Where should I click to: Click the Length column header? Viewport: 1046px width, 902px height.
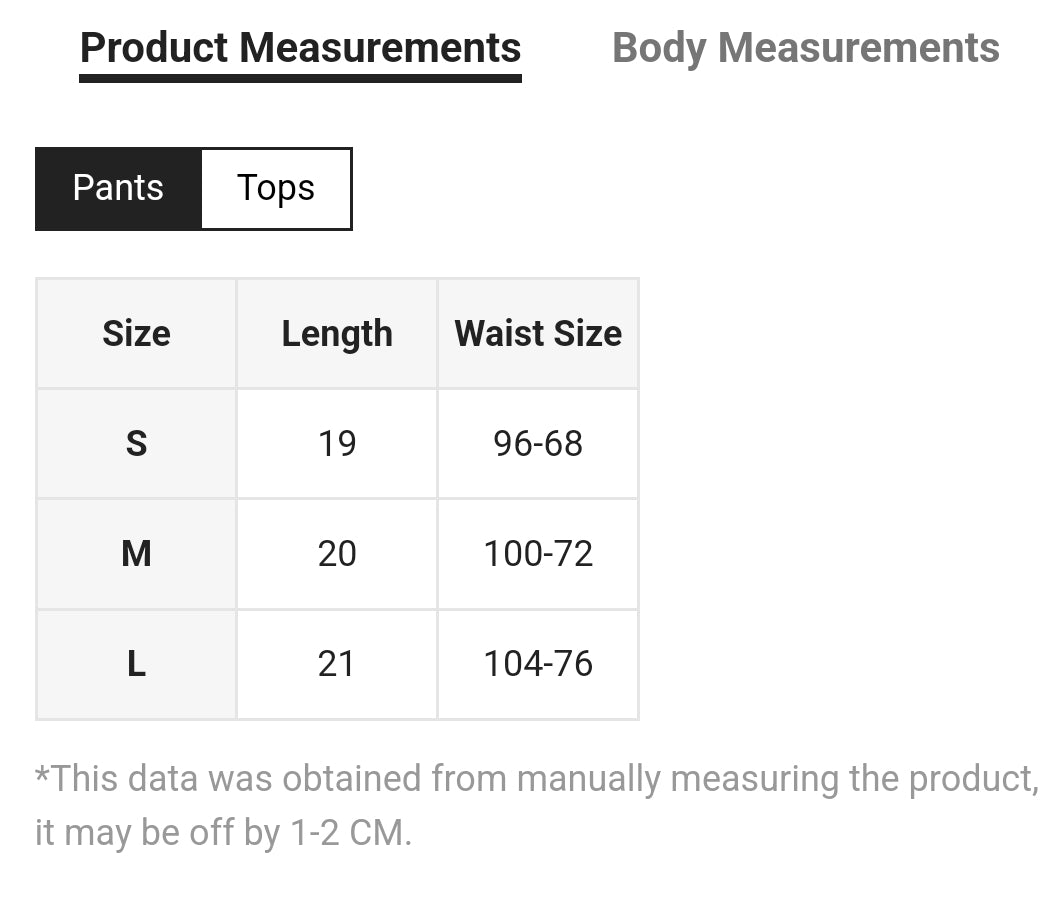337,333
